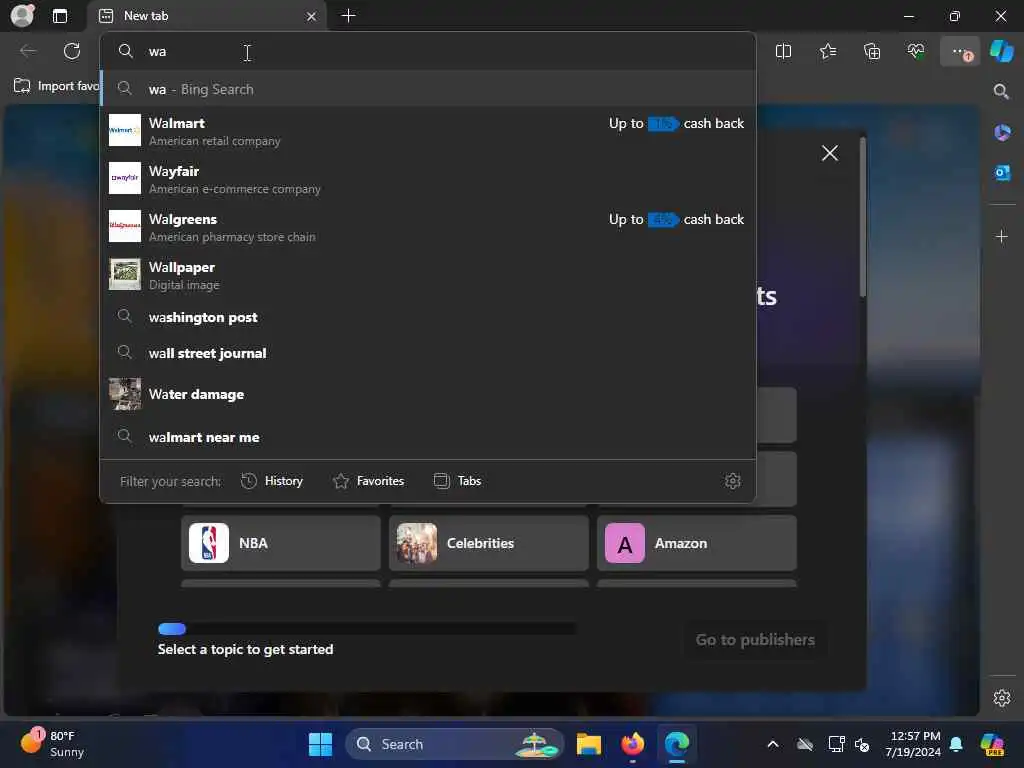Show hidden system tray icons
Viewport: 1024px width, 768px height.
coord(773,744)
